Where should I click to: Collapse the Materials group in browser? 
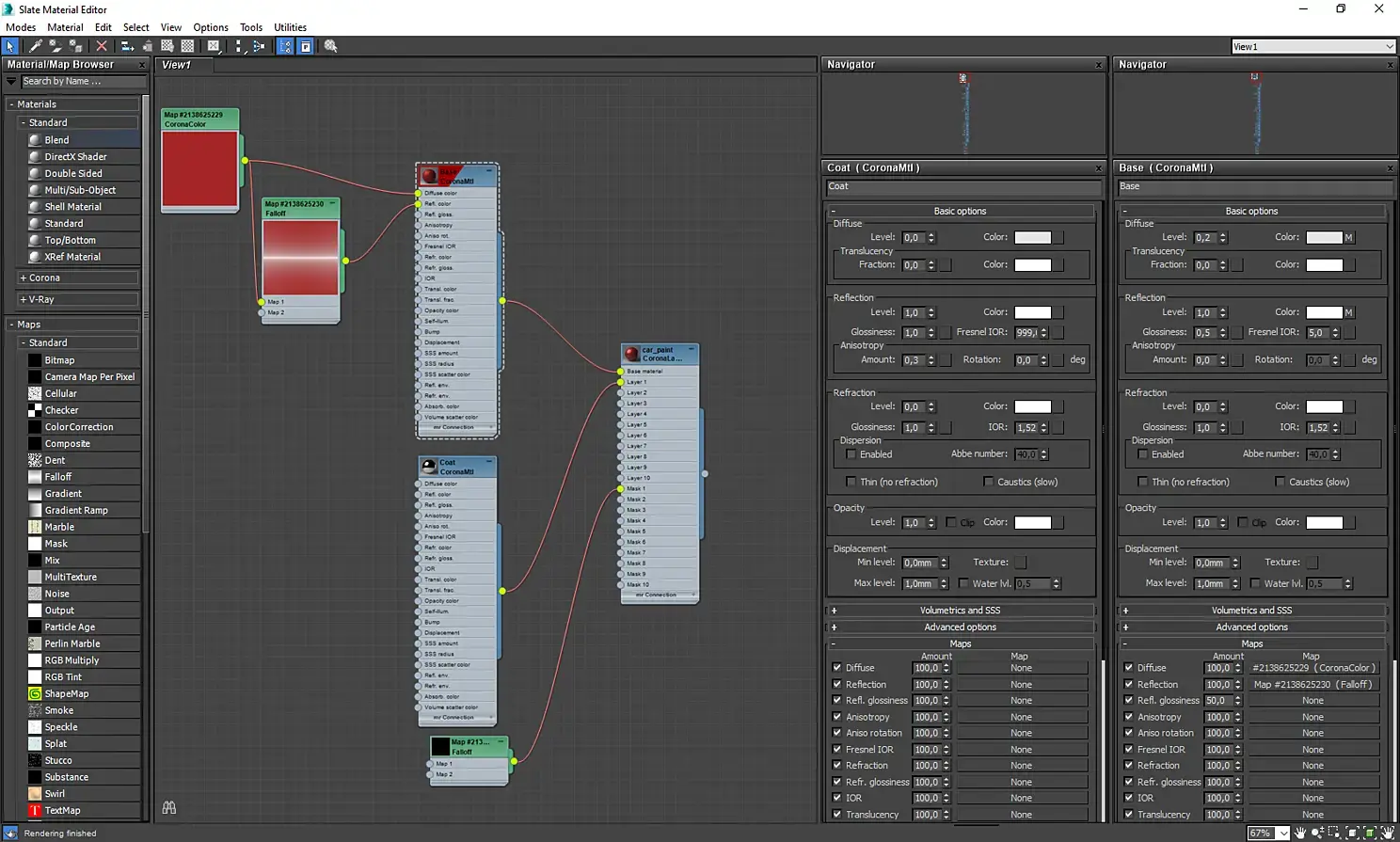[11, 104]
